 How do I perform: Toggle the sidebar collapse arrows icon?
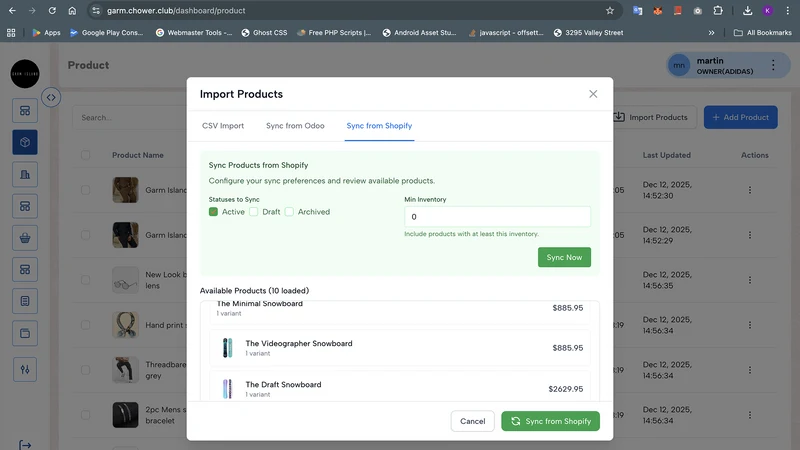click(x=51, y=97)
